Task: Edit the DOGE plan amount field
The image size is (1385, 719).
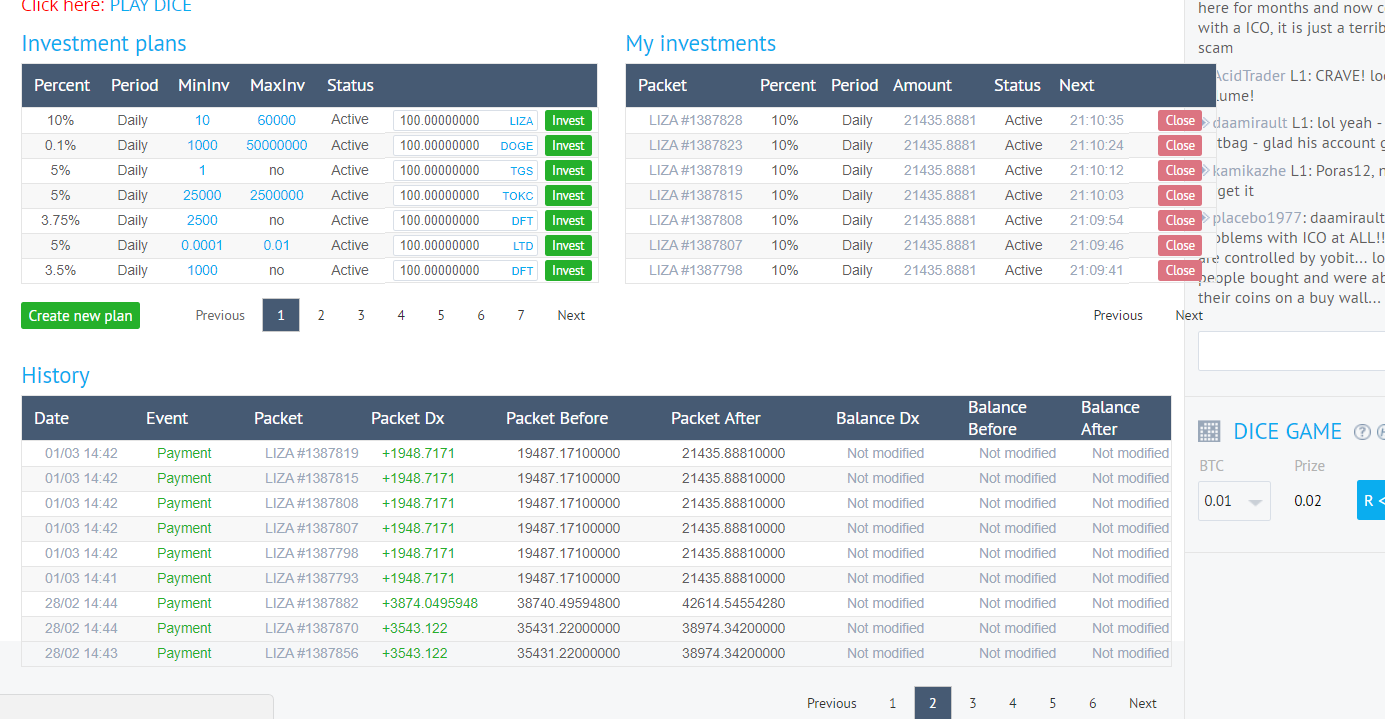Action: click(x=465, y=145)
